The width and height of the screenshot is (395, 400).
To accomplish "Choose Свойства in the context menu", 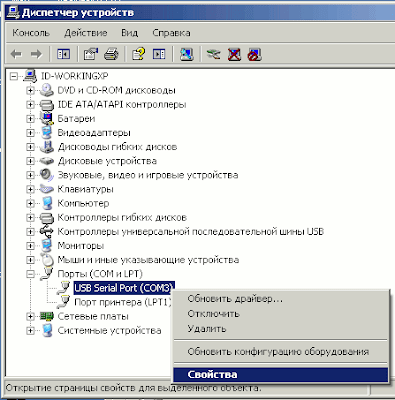I will 280,374.
